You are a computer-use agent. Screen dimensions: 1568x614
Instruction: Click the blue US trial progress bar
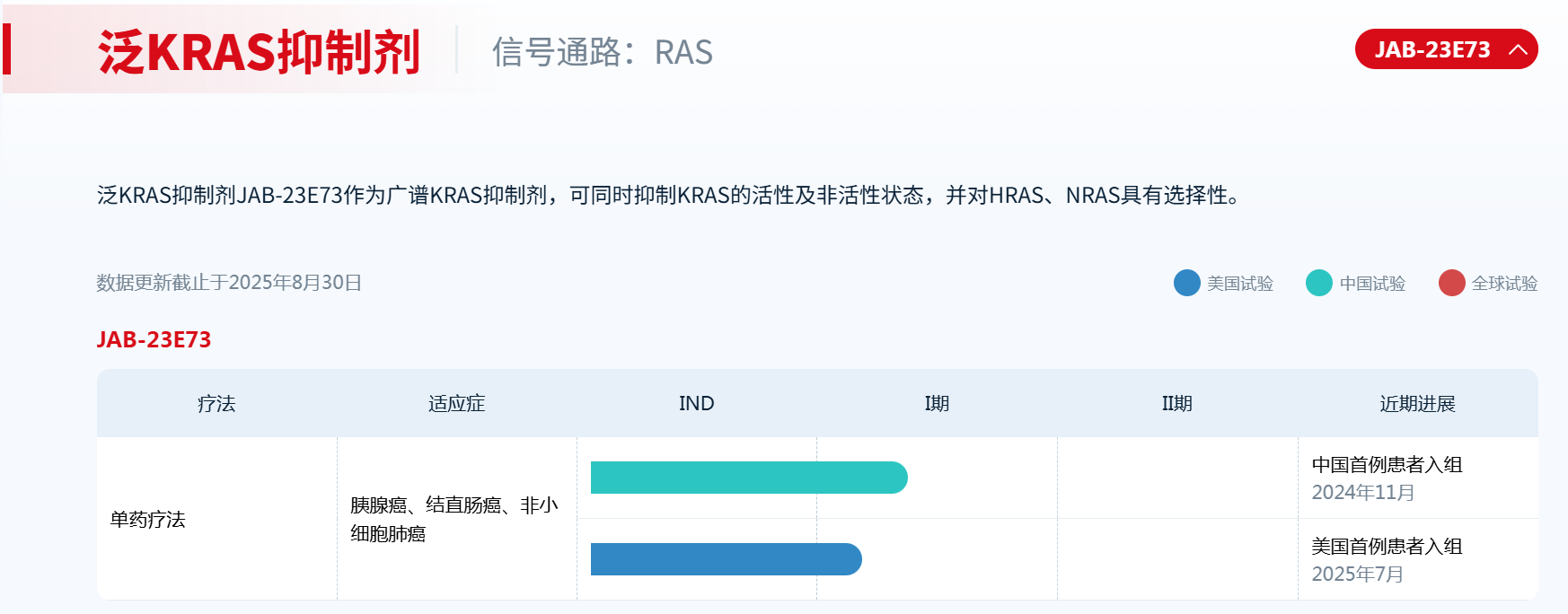point(726,559)
